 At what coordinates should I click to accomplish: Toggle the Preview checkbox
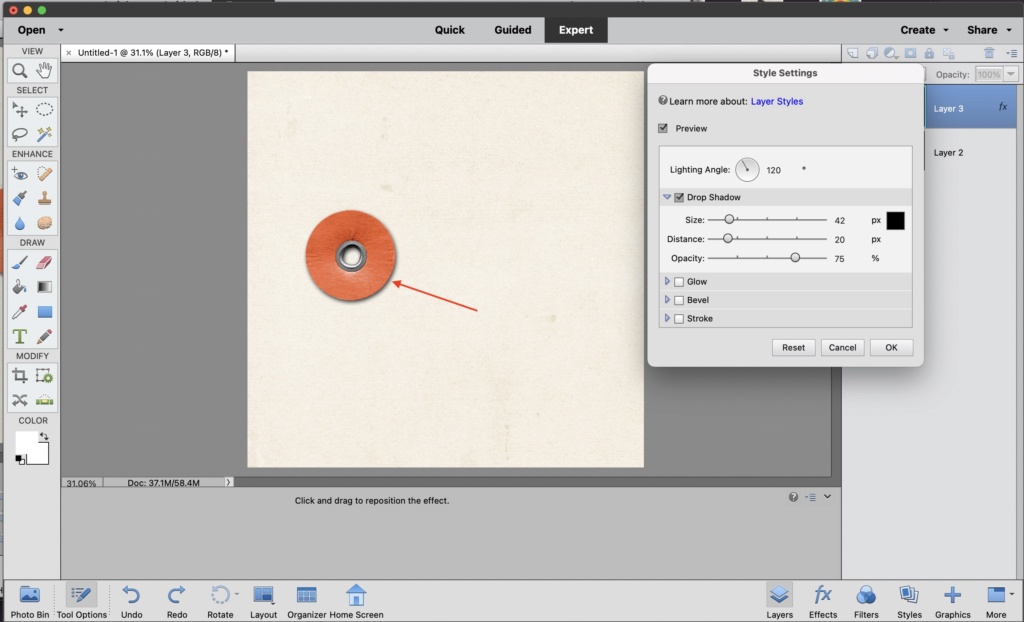click(x=663, y=128)
